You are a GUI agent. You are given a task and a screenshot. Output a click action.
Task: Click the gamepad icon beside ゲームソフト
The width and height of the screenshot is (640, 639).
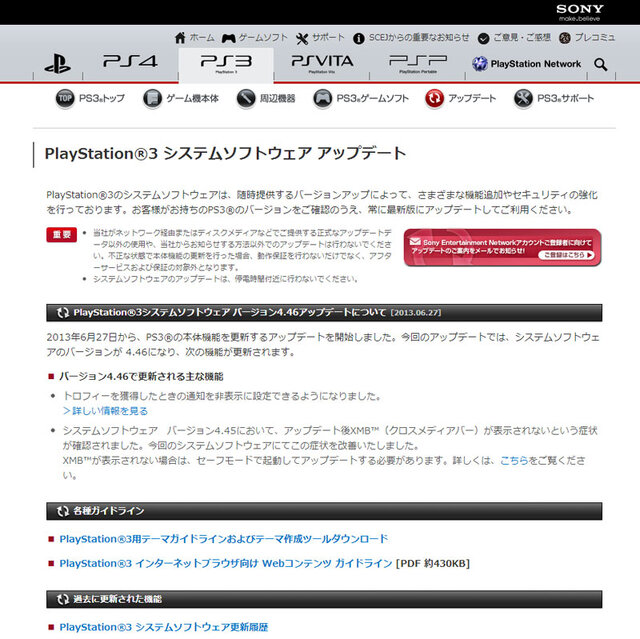tap(229, 38)
